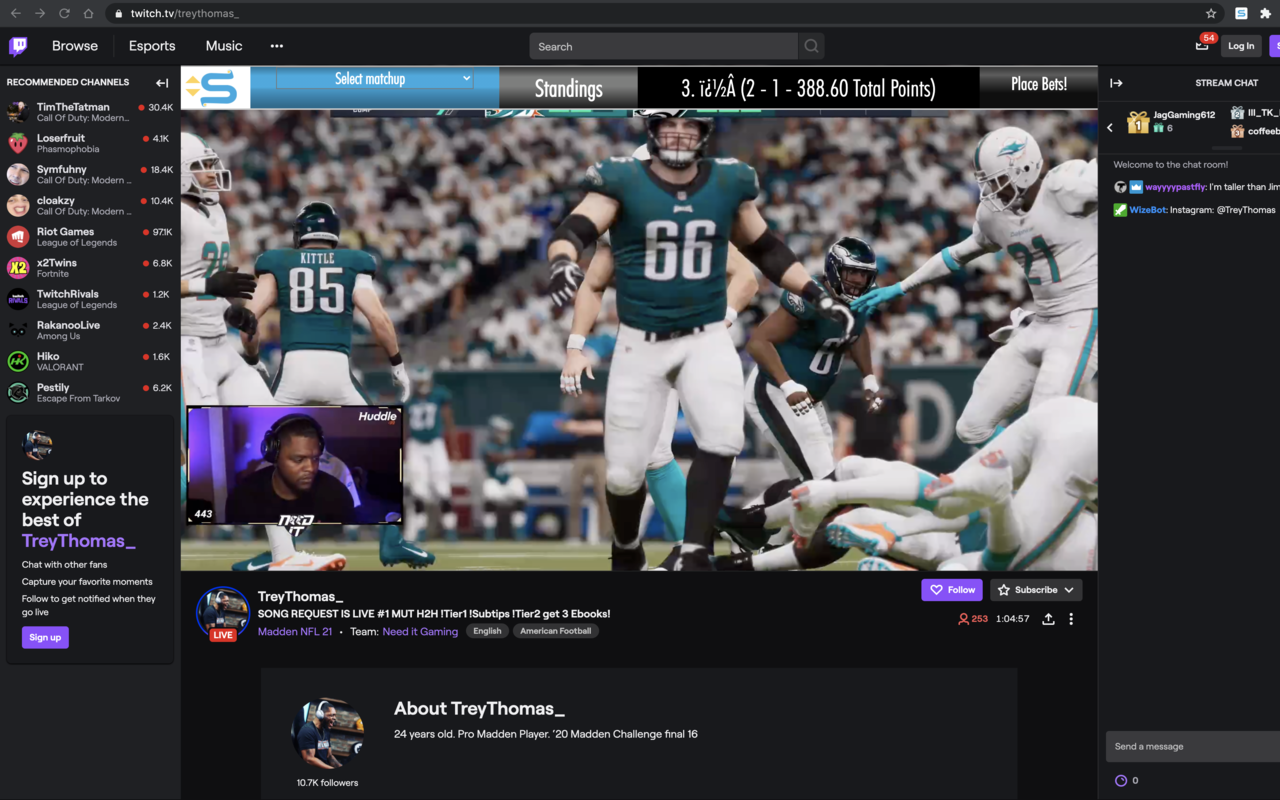Click the browser reload icon
Viewport: 1280px width, 800px height.
(64, 13)
